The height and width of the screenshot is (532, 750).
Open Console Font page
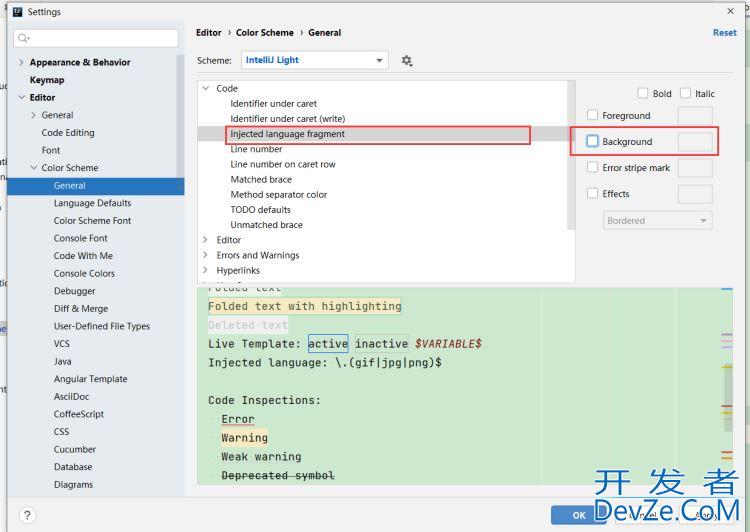pyautogui.click(x=80, y=238)
